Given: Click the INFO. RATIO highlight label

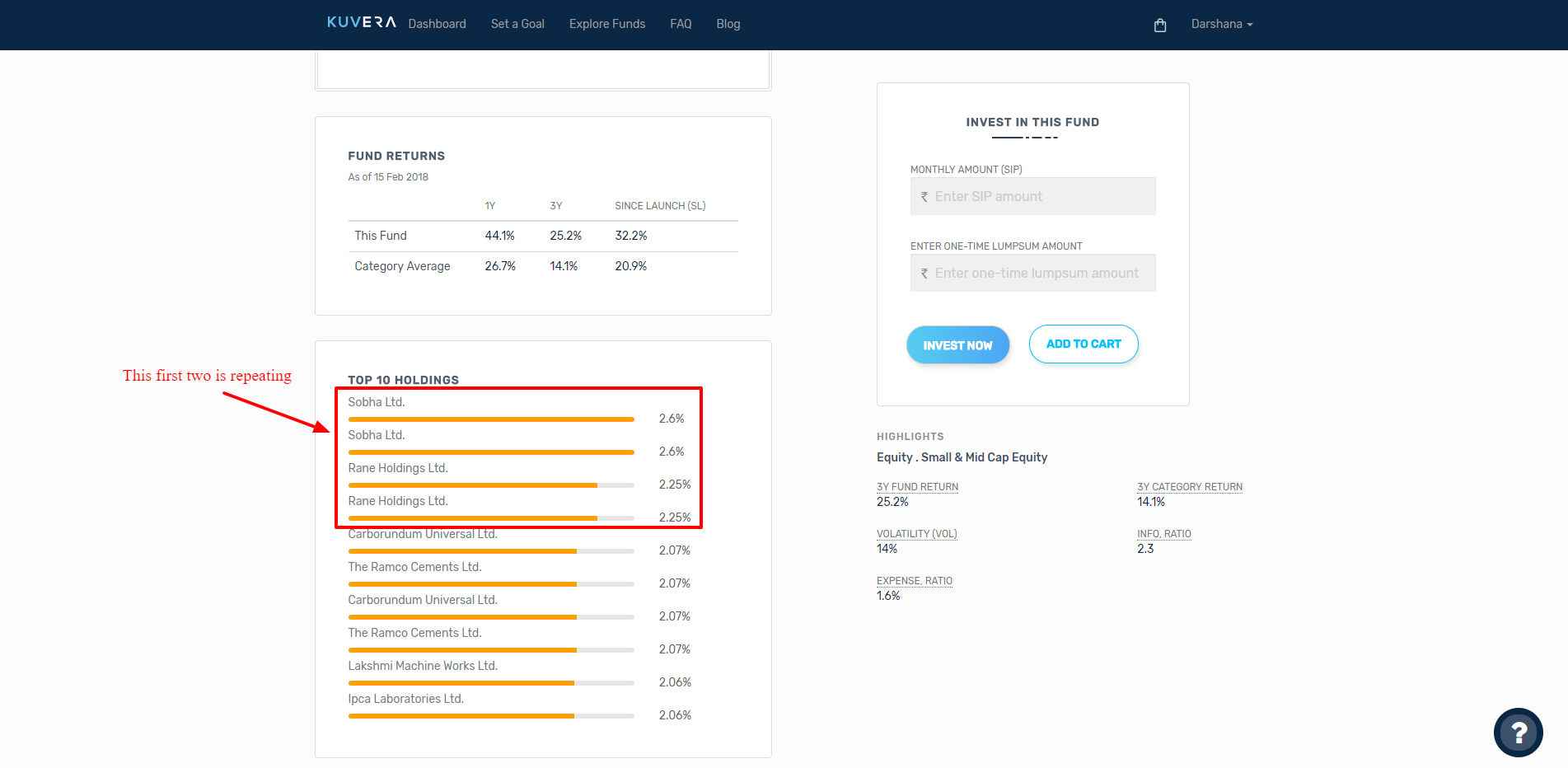Looking at the screenshot, I should click(x=1163, y=534).
